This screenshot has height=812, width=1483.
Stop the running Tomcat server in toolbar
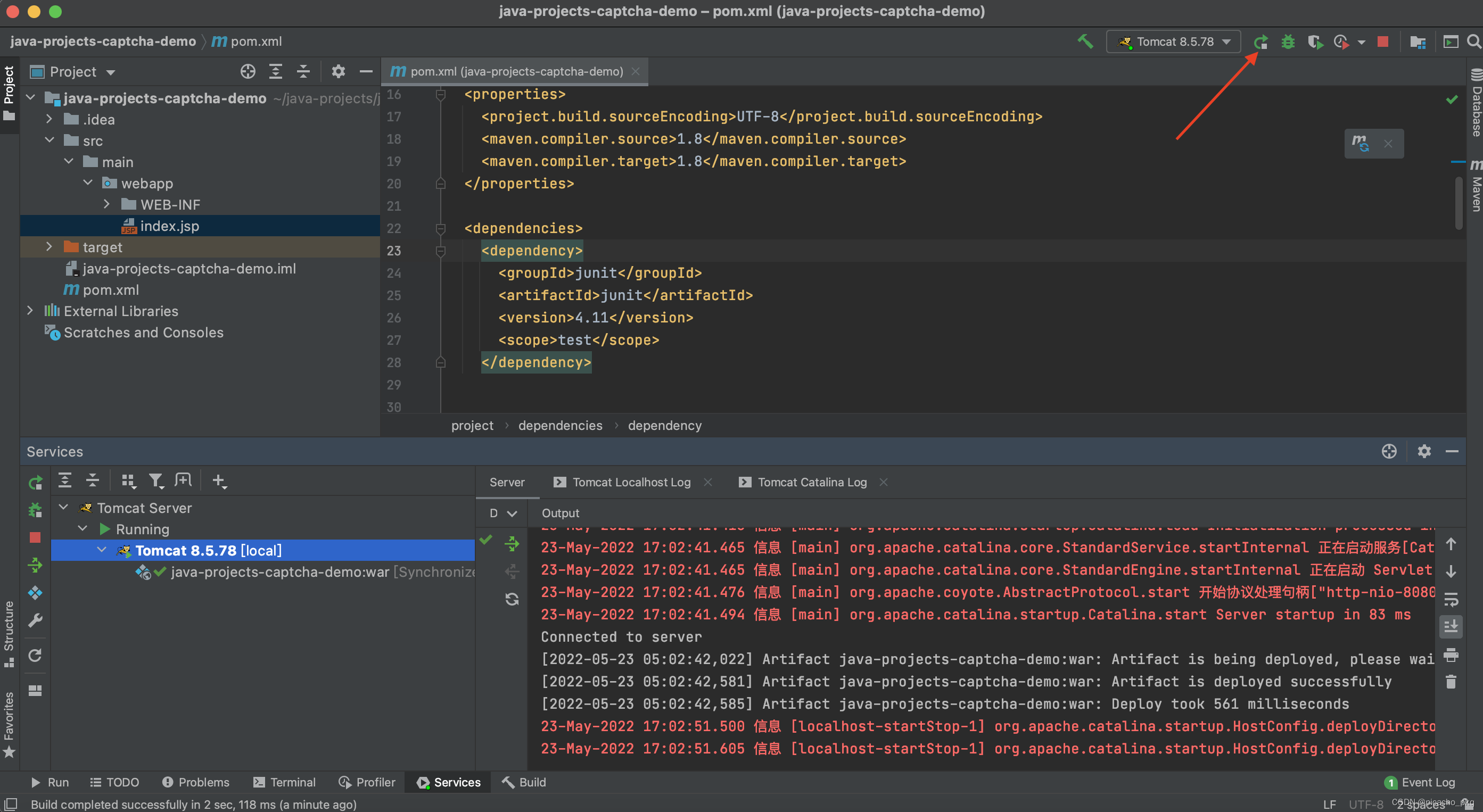pos(1382,42)
